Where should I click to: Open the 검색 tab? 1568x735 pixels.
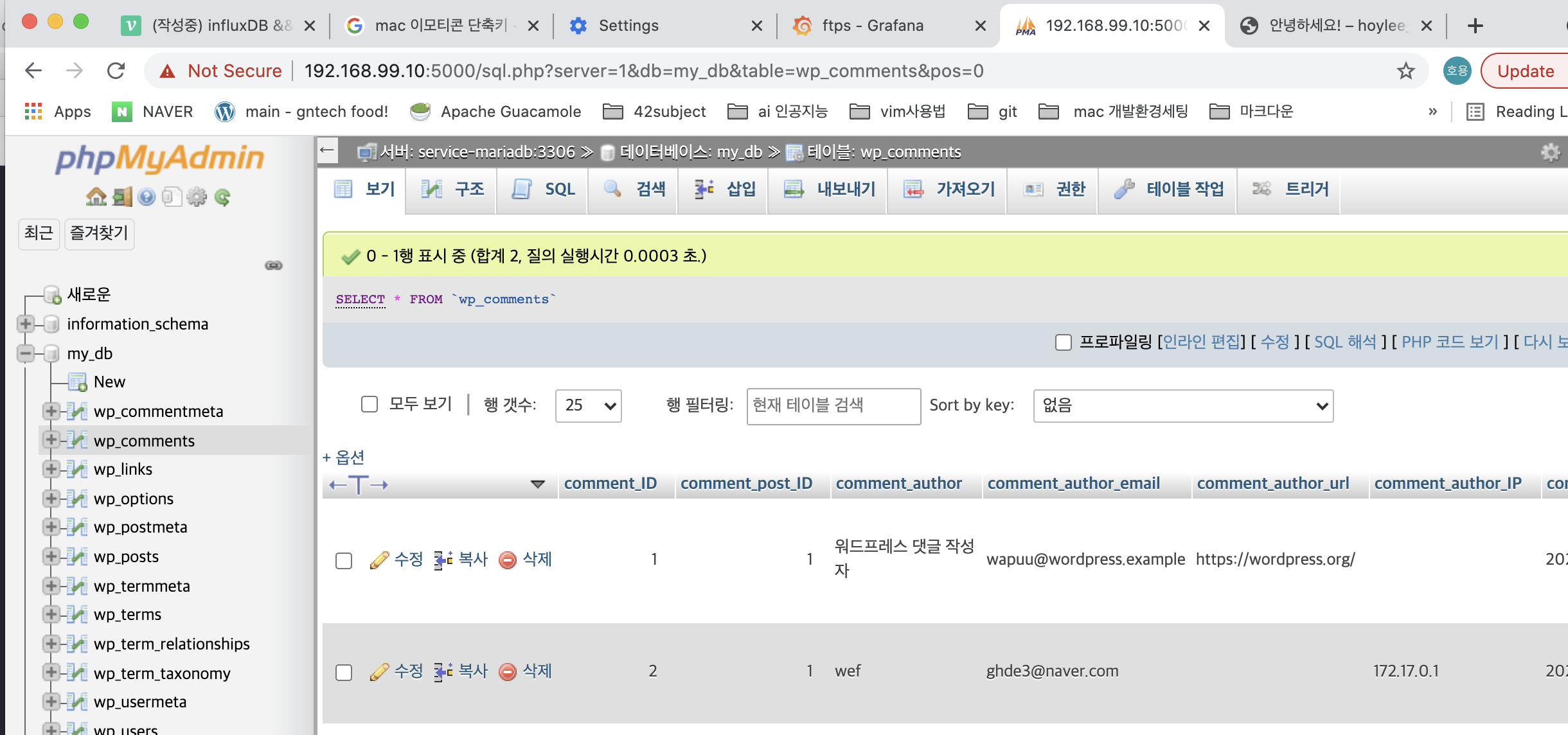click(x=634, y=190)
